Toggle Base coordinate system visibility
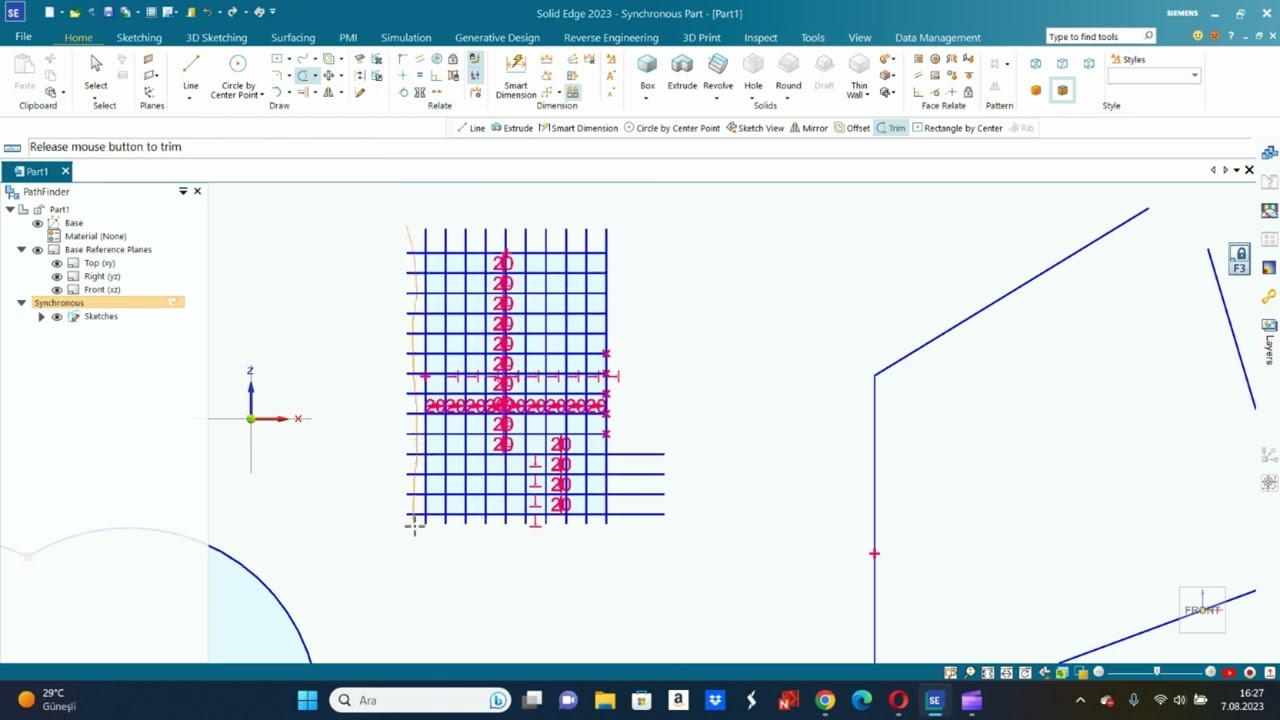Viewport: 1280px width, 720px height. pos(38,223)
